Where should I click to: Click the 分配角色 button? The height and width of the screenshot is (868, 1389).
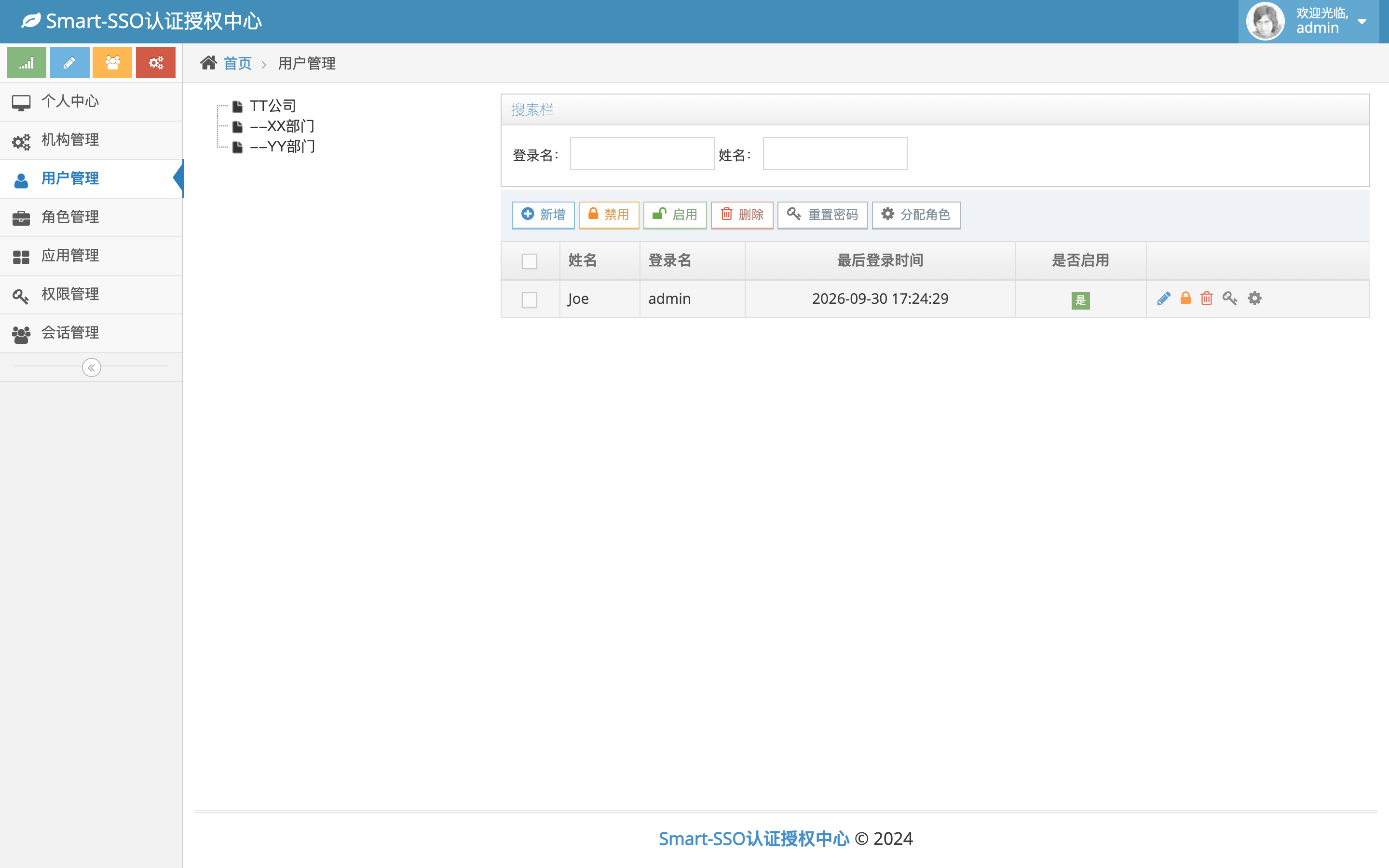coord(916,215)
